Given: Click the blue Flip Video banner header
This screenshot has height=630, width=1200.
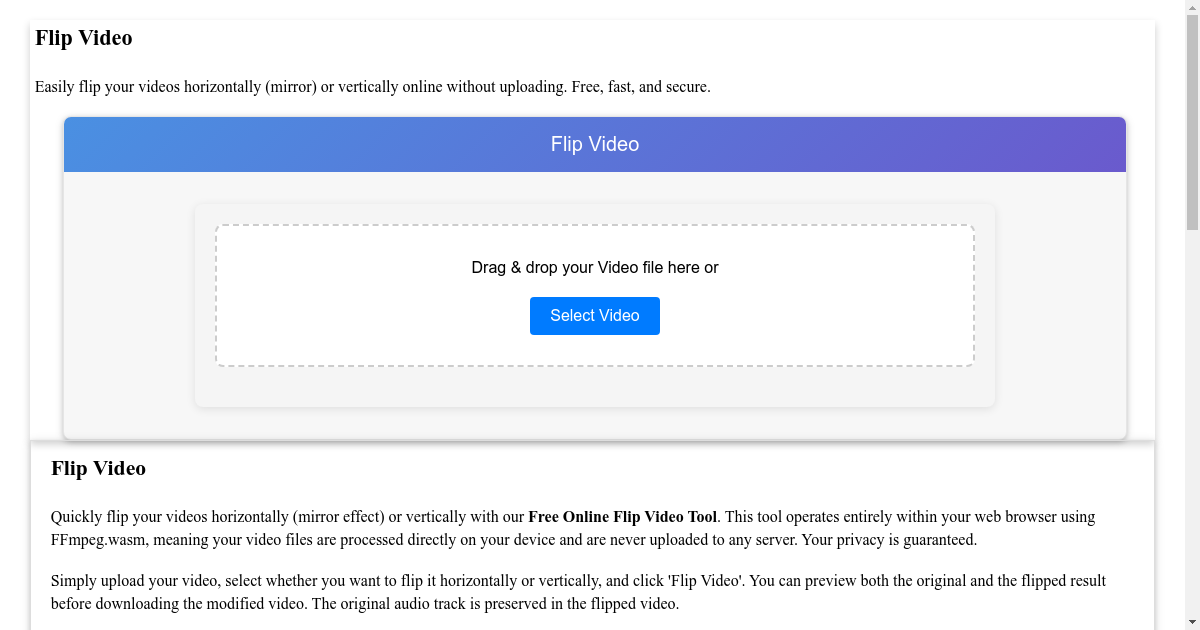Looking at the screenshot, I should pos(594,144).
